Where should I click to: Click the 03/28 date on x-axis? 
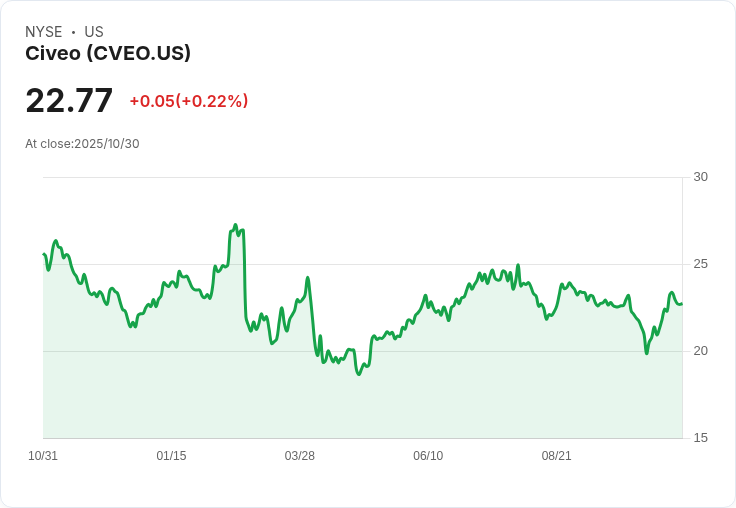[x=299, y=456]
